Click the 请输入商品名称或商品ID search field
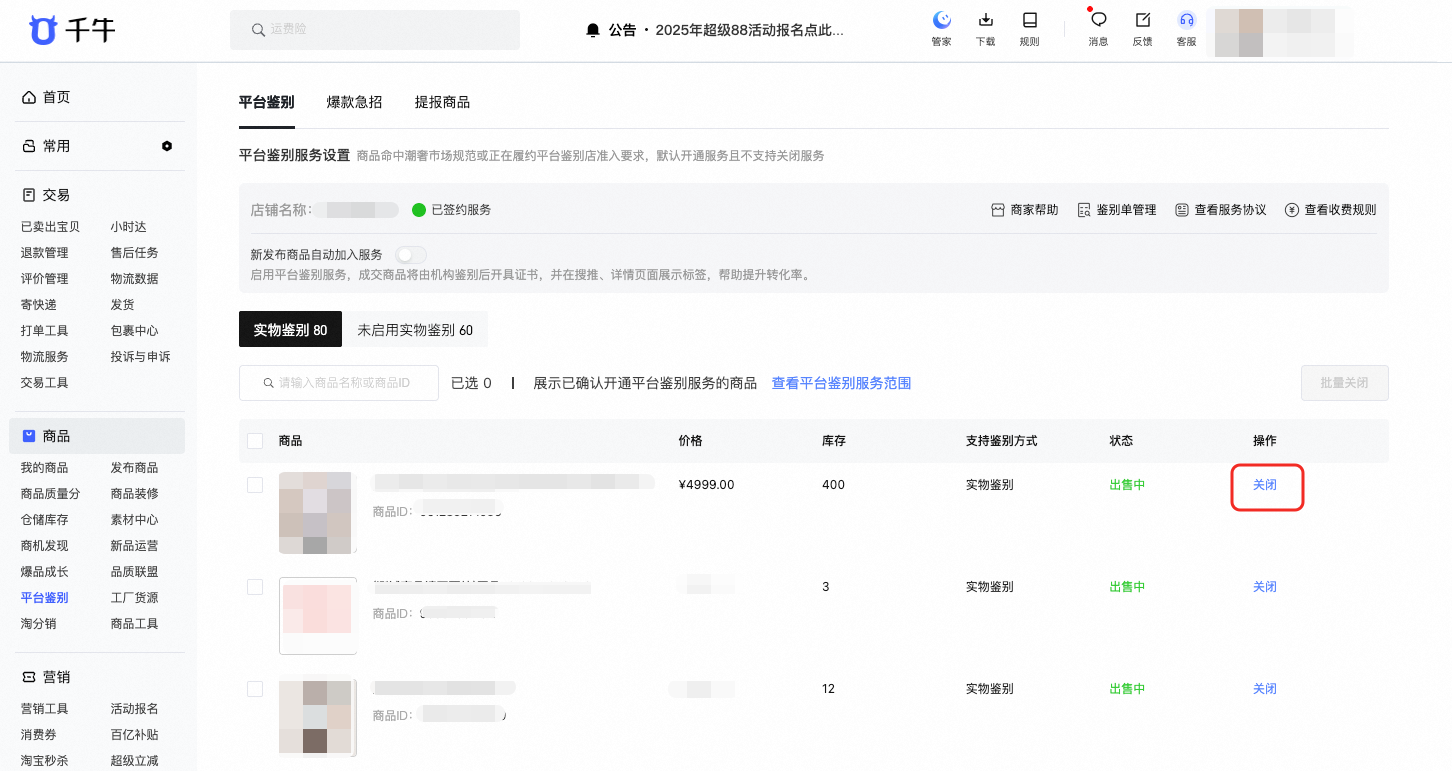 tap(339, 383)
